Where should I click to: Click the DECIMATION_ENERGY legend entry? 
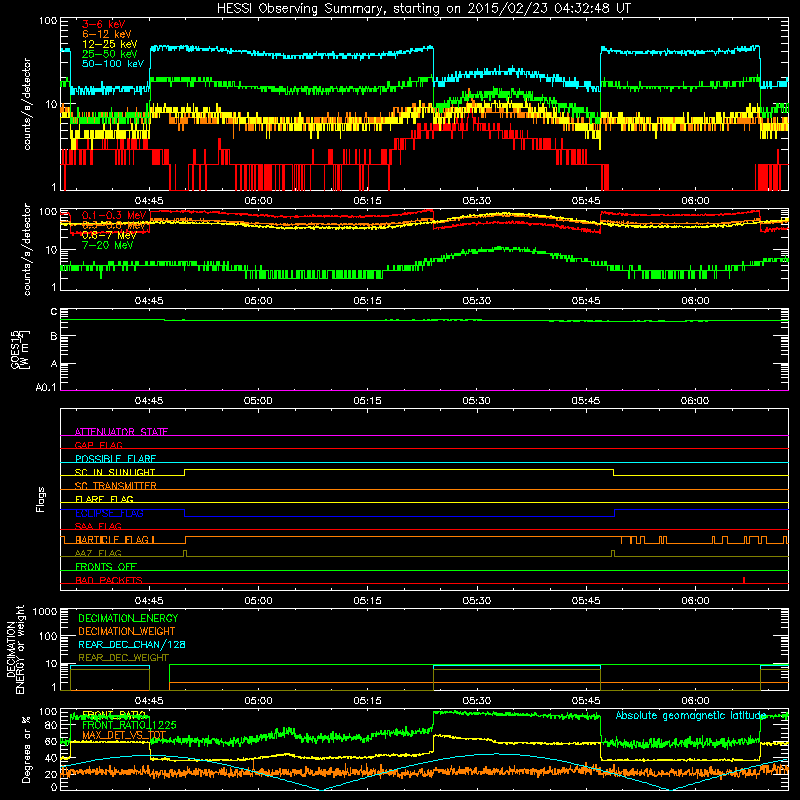[x=128, y=618]
